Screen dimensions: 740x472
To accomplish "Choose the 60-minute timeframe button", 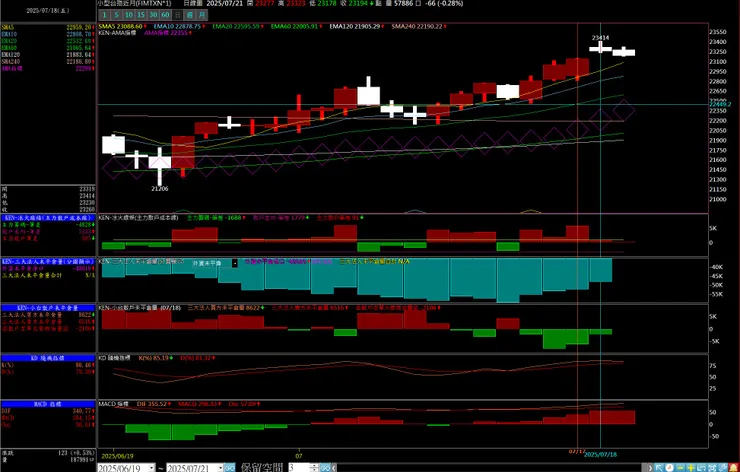I will [x=165, y=15].
